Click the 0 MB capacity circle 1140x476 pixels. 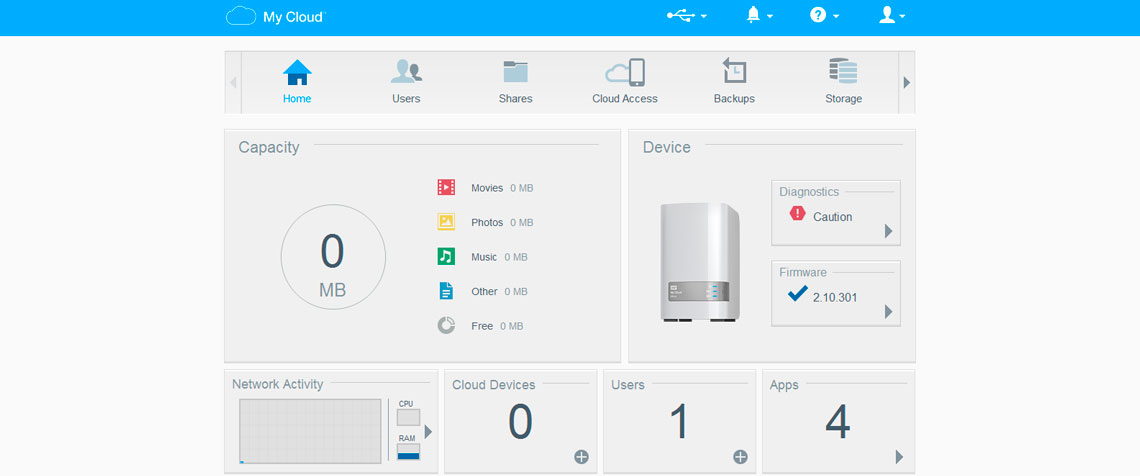[x=333, y=257]
